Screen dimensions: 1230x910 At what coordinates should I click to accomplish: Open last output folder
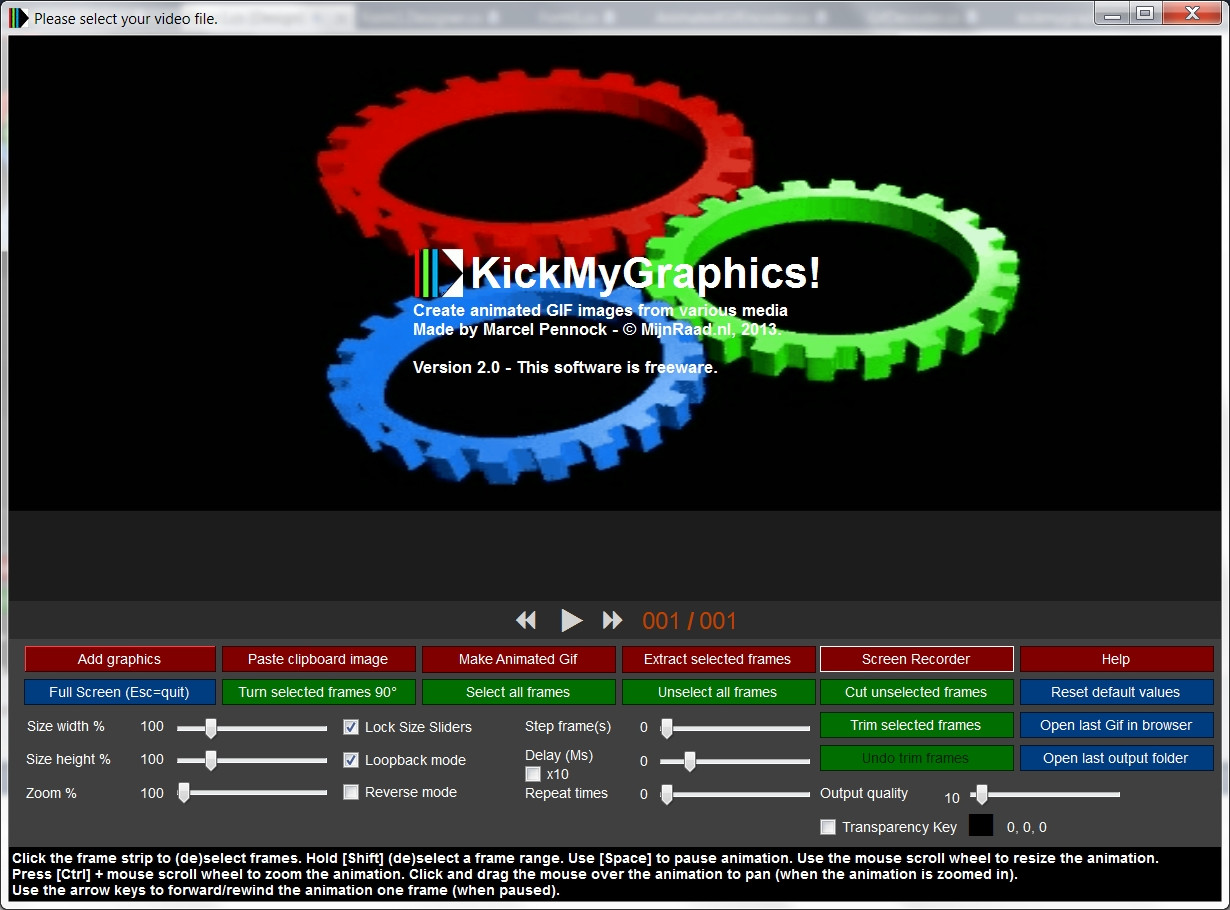(x=1116, y=758)
